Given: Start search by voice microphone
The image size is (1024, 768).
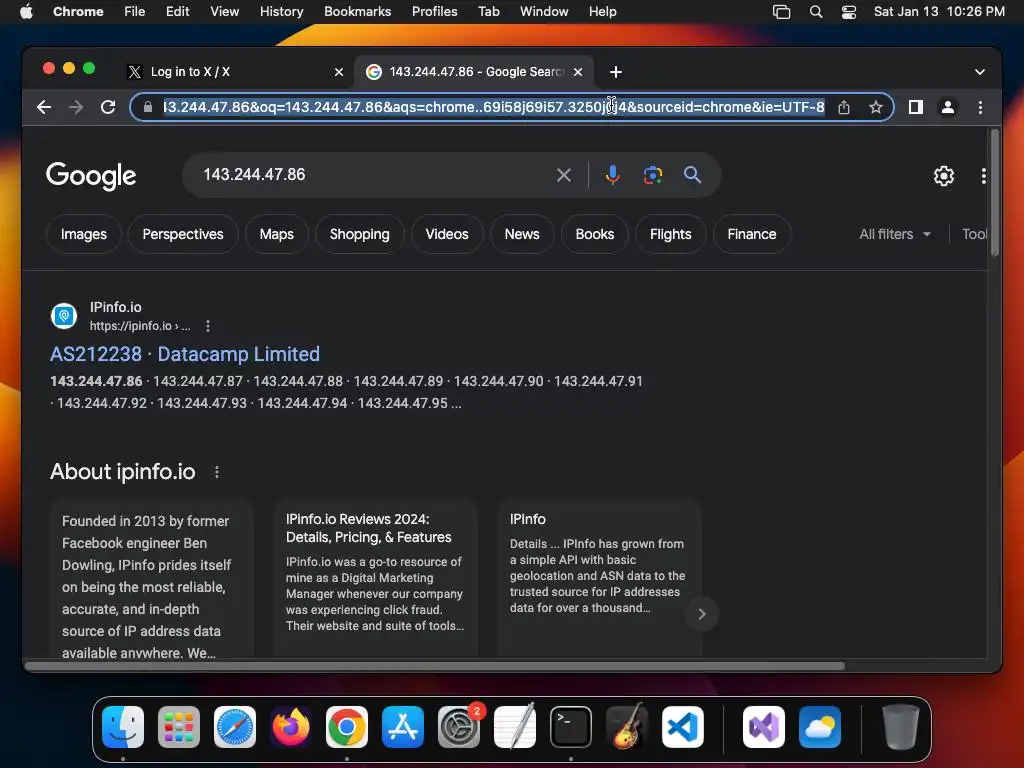Looking at the screenshot, I should click(x=613, y=175).
